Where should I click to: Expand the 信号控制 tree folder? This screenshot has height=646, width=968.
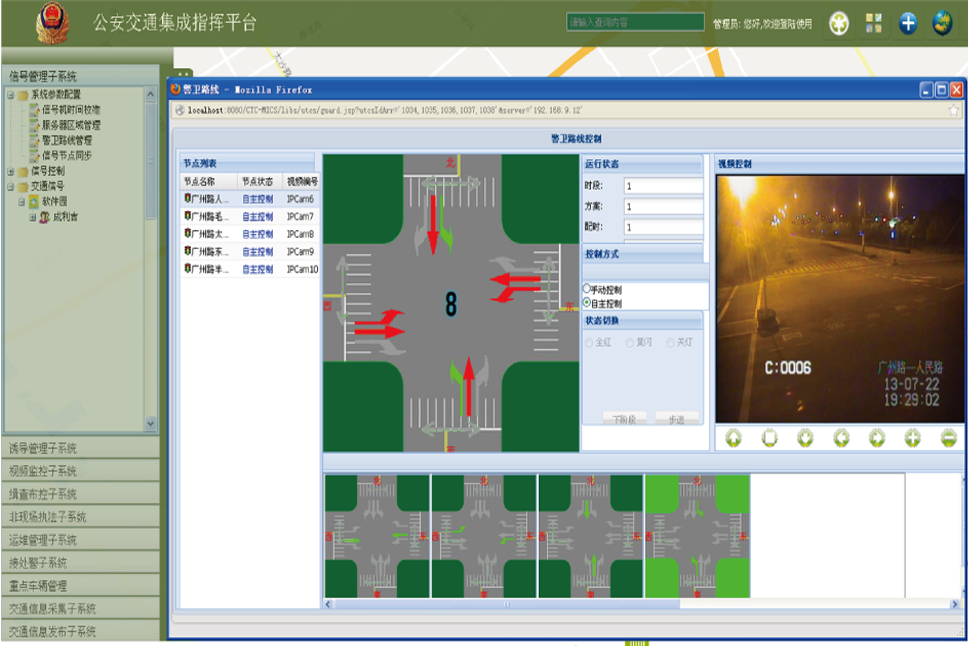pyautogui.click(x=10, y=171)
